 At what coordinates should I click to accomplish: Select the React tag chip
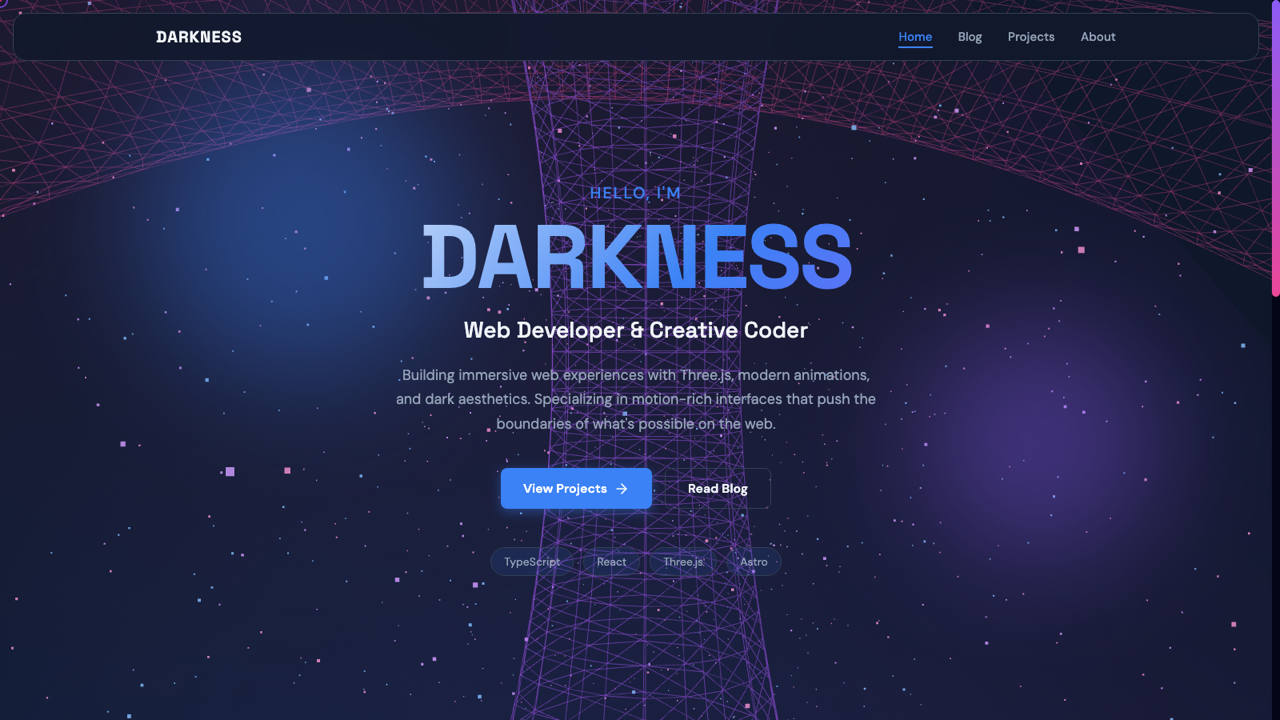pos(612,562)
